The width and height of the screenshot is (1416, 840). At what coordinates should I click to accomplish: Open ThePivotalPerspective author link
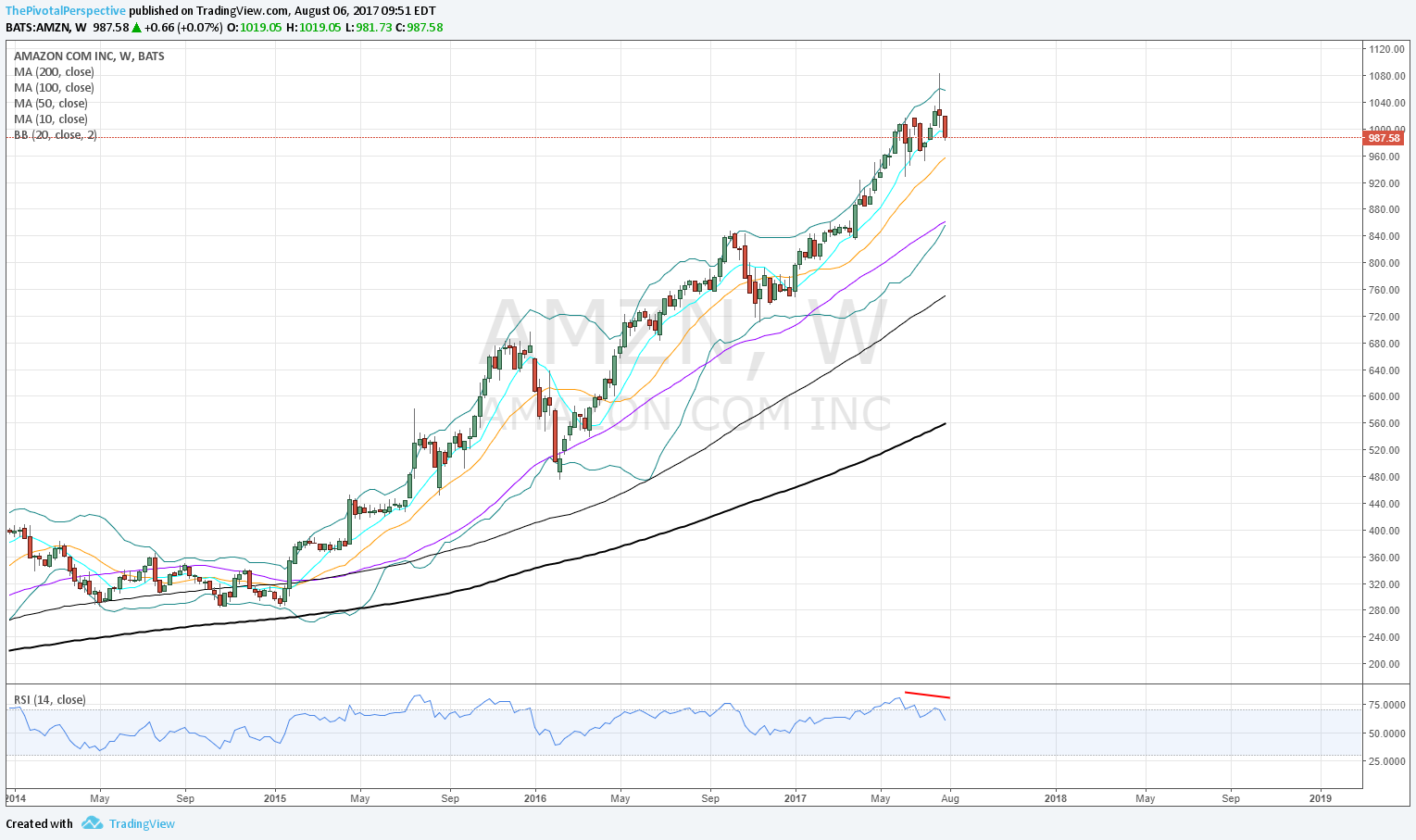66,11
